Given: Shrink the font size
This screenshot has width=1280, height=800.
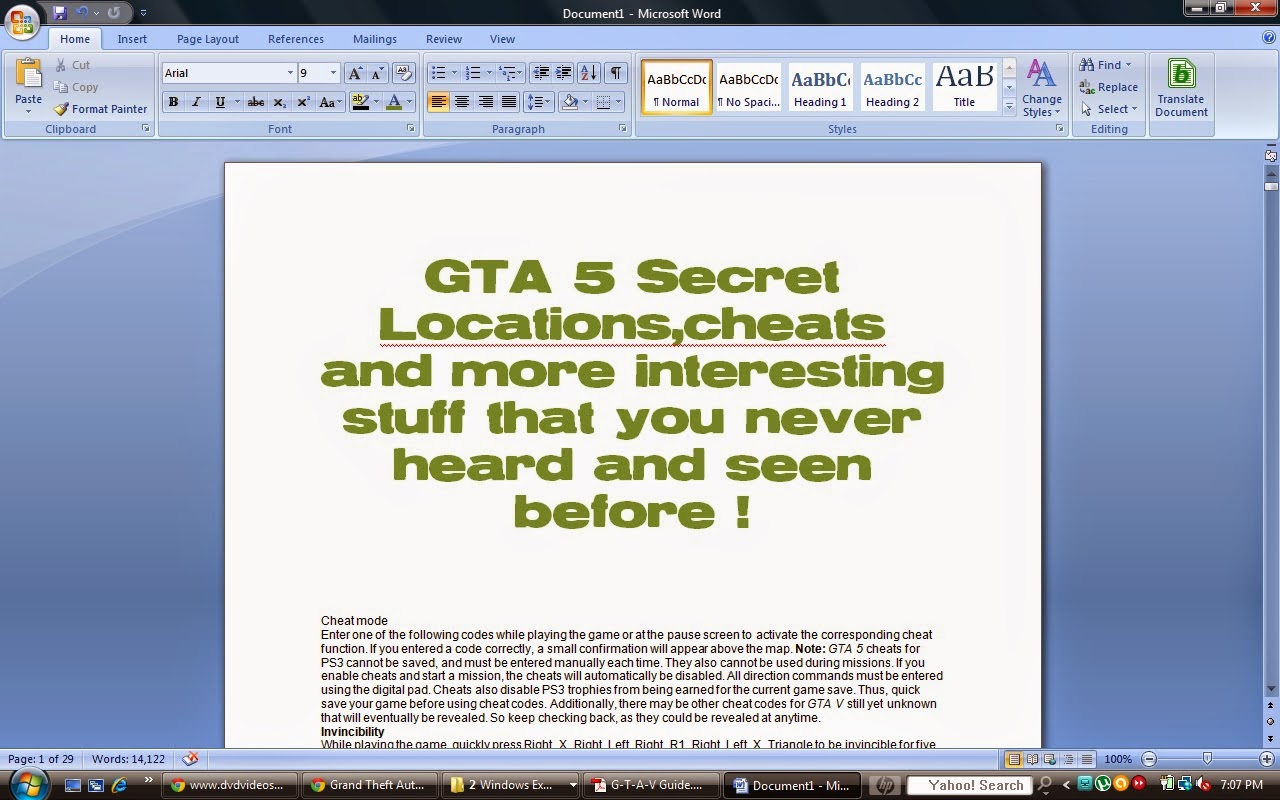Looking at the screenshot, I should click(x=377, y=73).
